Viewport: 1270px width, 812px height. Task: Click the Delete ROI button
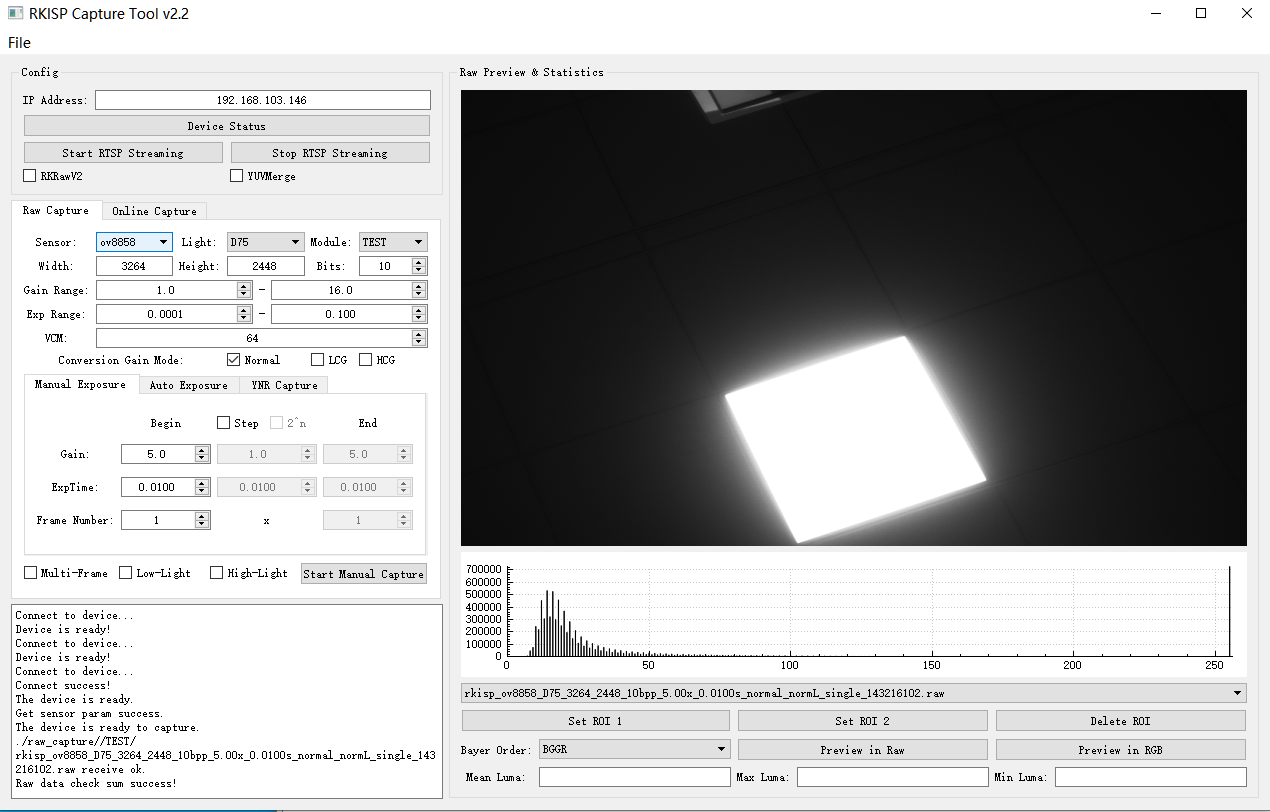click(x=1121, y=721)
